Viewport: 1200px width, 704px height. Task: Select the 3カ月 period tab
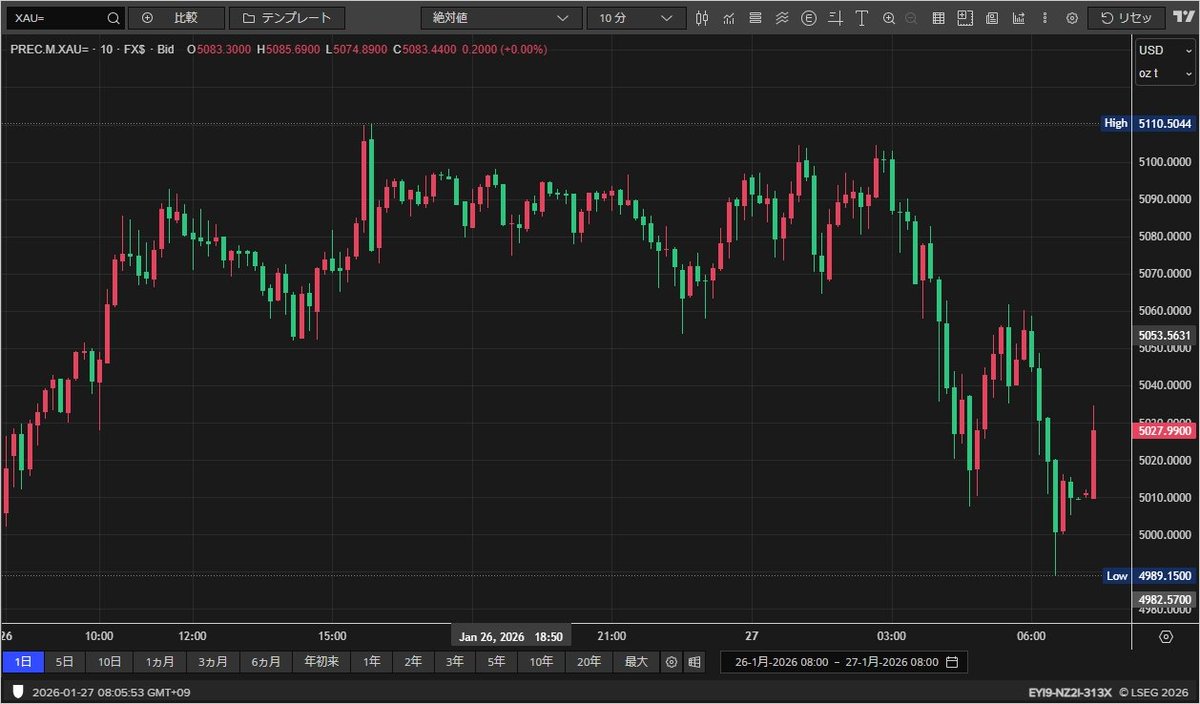pos(213,662)
